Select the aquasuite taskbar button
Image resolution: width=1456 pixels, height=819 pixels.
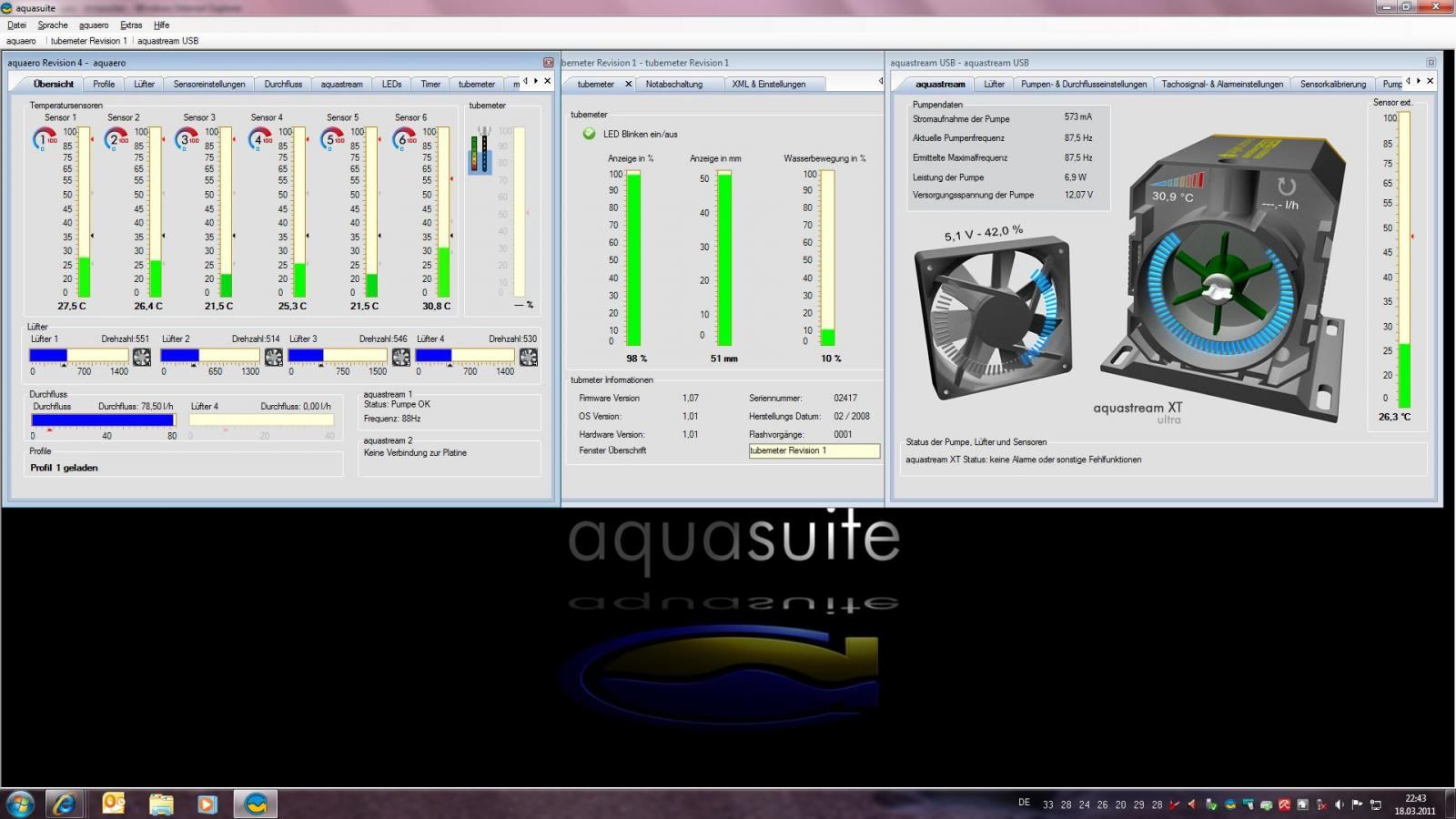tap(256, 804)
